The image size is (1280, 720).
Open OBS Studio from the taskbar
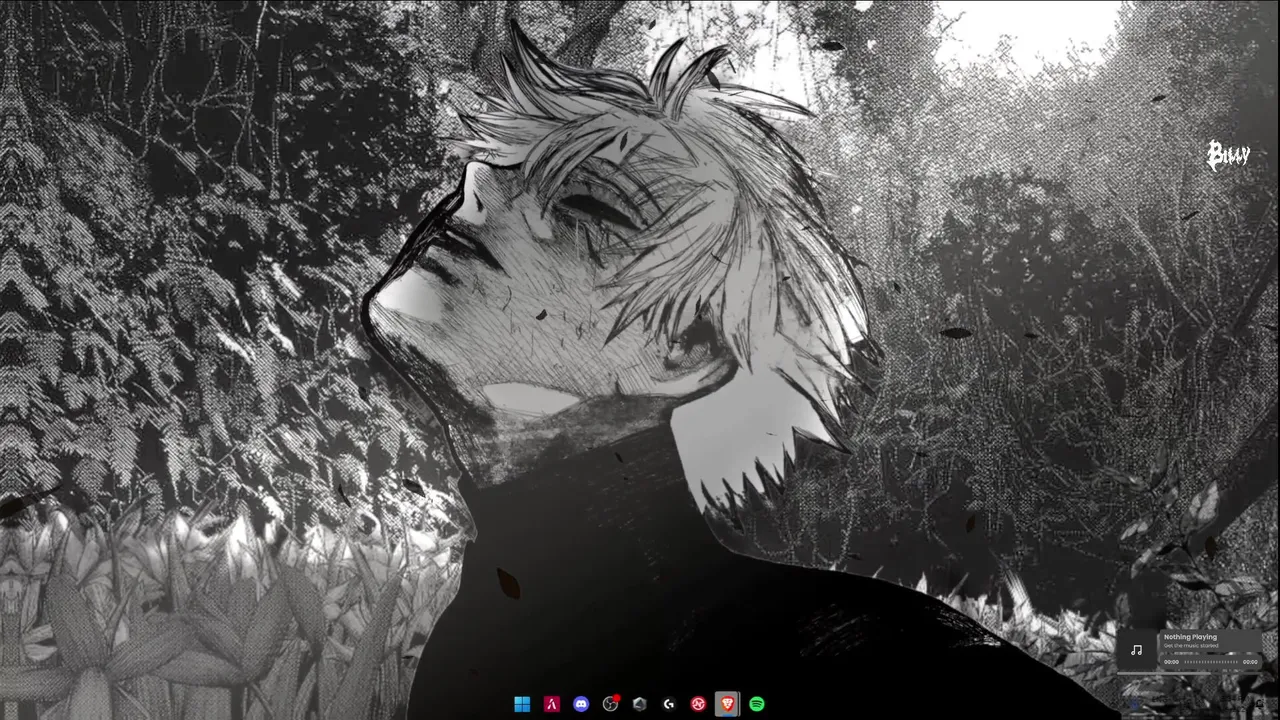pyautogui.click(x=610, y=704)
